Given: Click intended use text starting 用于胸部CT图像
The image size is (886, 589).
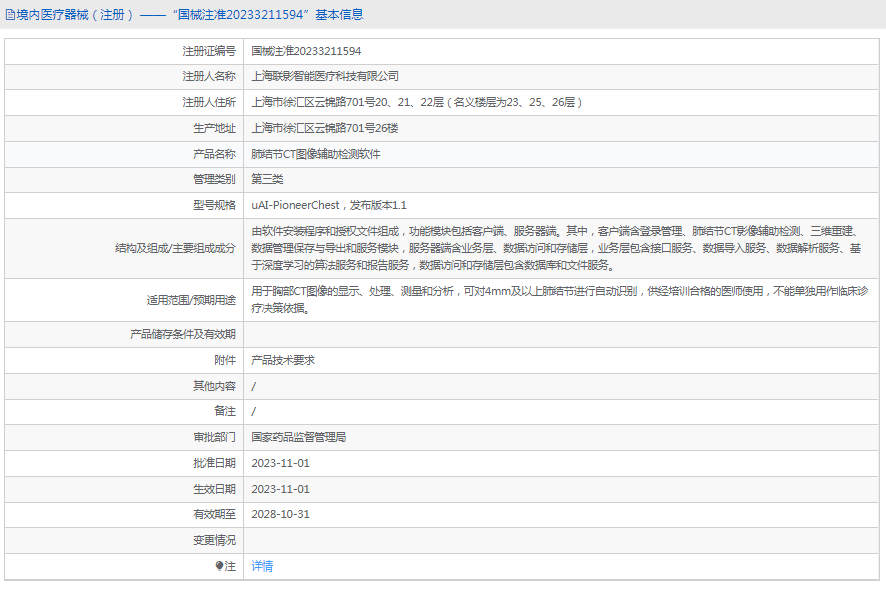Looking at the screenshot, I should coord(559,300).
